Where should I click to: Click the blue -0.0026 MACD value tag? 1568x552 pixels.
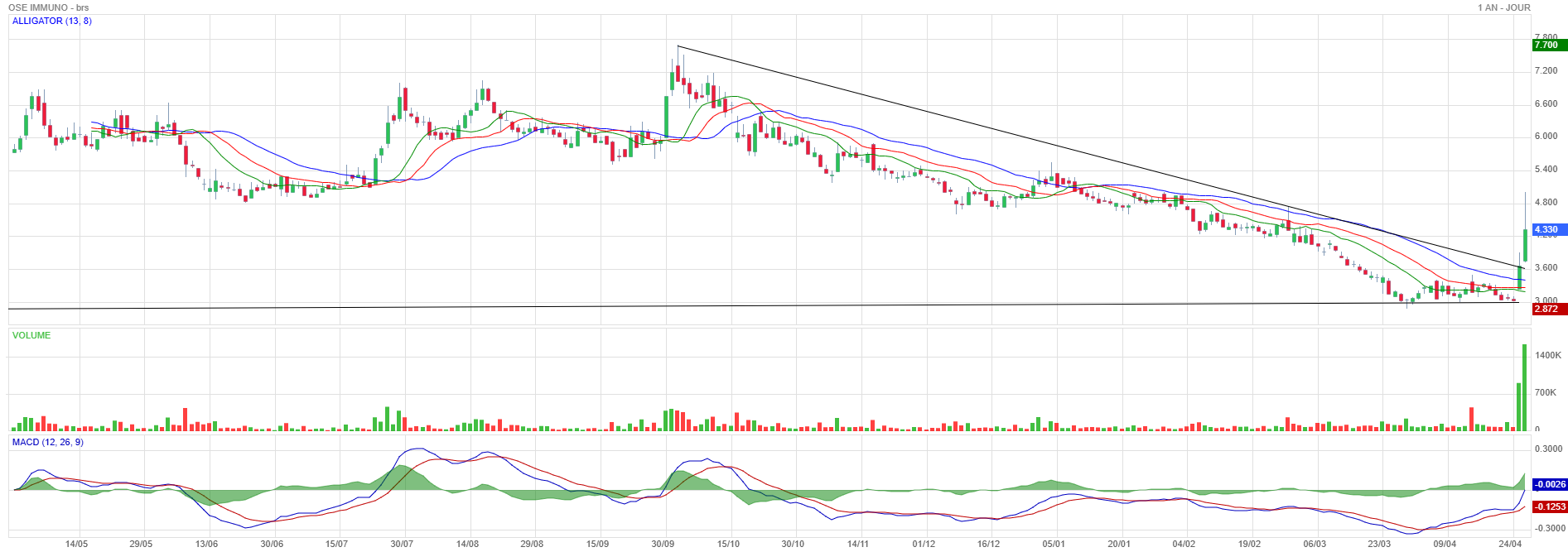[x=1549, y=484]
